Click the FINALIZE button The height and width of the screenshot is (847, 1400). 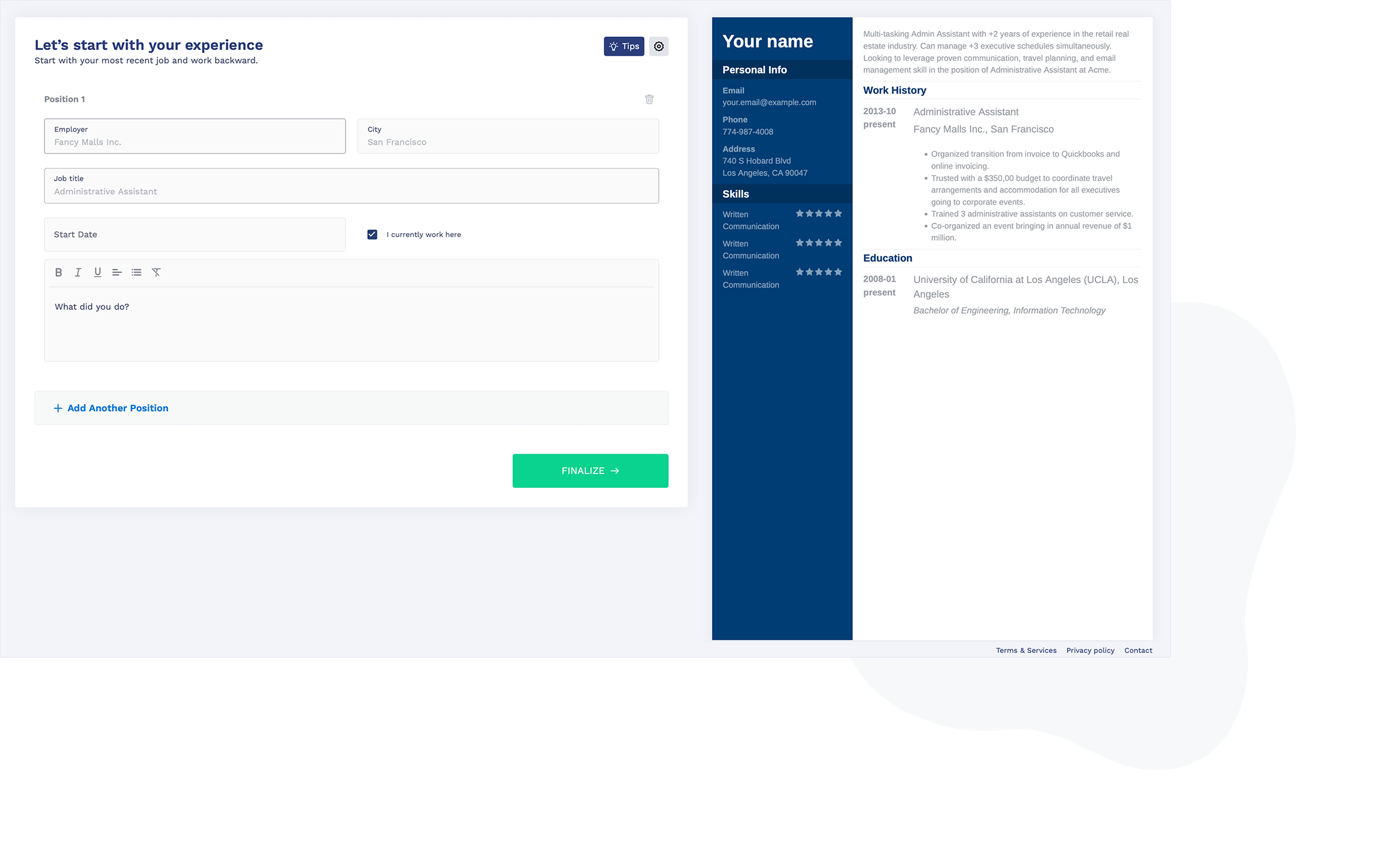[x=590, y=471]
